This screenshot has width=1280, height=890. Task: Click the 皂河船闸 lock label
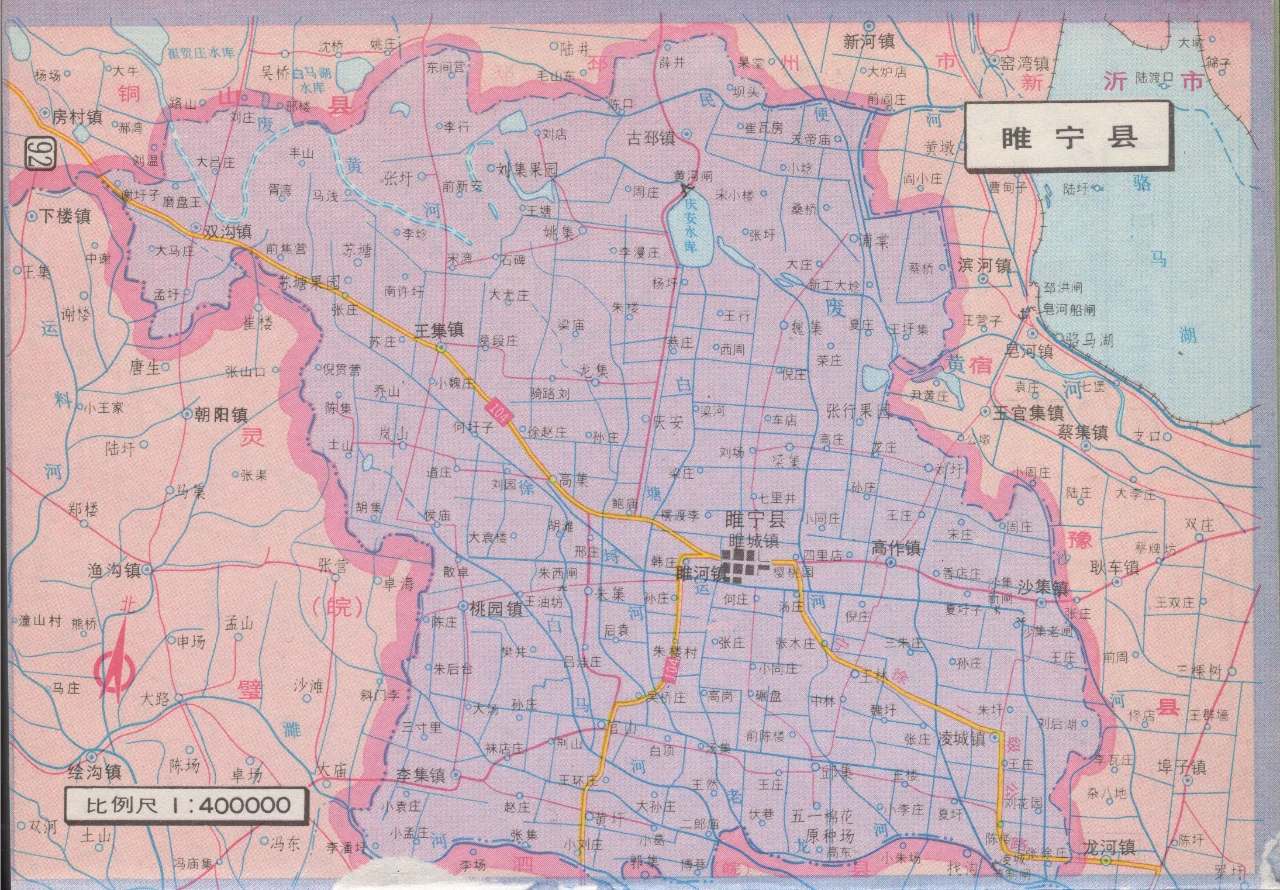pos(1069,310)
